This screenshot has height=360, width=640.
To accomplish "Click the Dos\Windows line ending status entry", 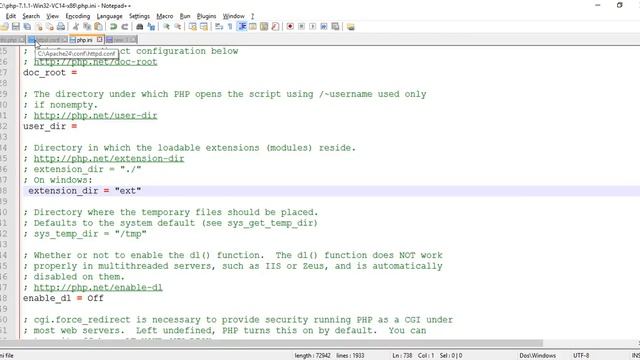I will [x=538, y=356].
